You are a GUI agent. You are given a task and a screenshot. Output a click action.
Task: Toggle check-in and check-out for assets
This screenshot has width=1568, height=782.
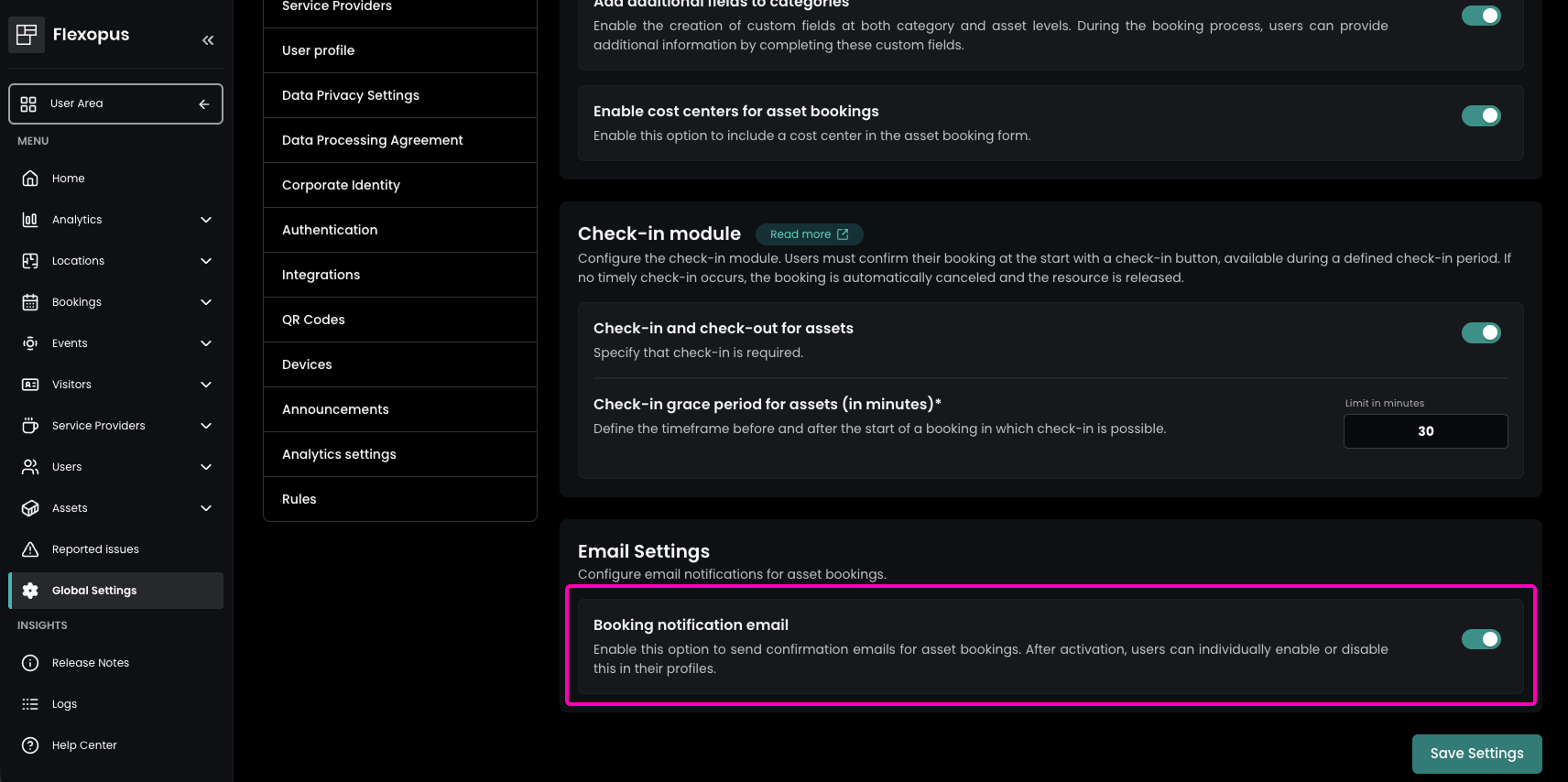pos(1480,332)
